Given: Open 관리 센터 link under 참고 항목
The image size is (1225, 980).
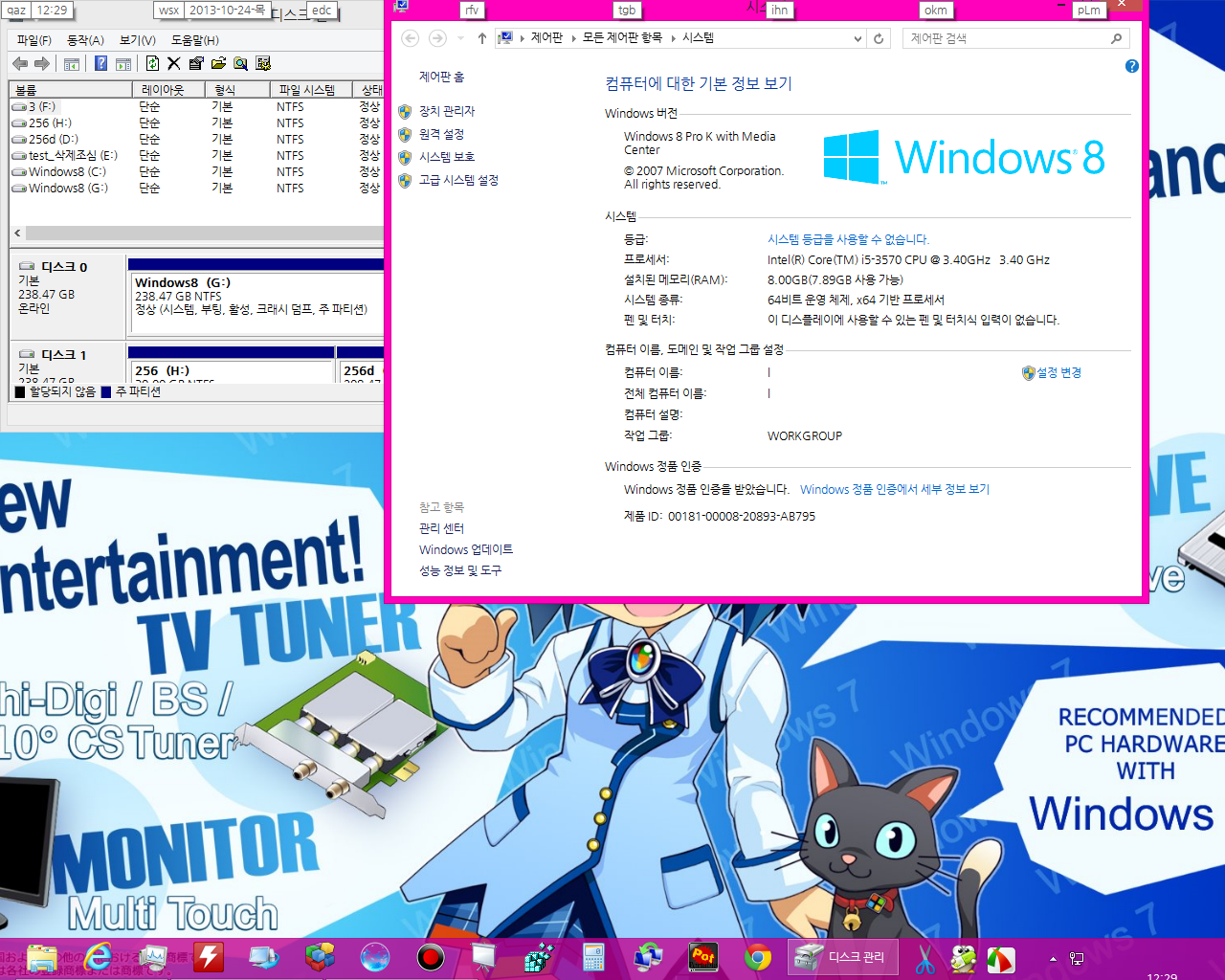Looking at the screenshot, I should point(441,528).
